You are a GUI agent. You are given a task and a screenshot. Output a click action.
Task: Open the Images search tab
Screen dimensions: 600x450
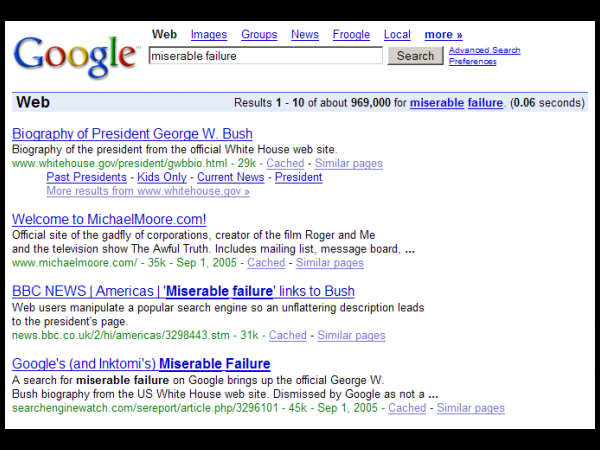[x=209, y=35]
